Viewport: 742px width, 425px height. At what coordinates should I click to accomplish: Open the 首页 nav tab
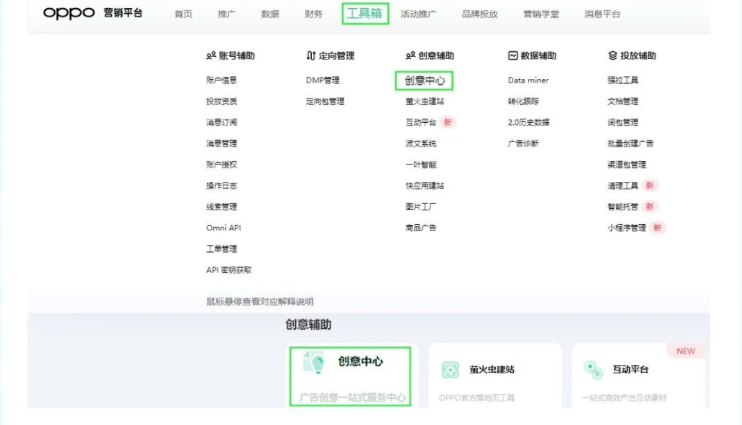[x=183, y=14]
